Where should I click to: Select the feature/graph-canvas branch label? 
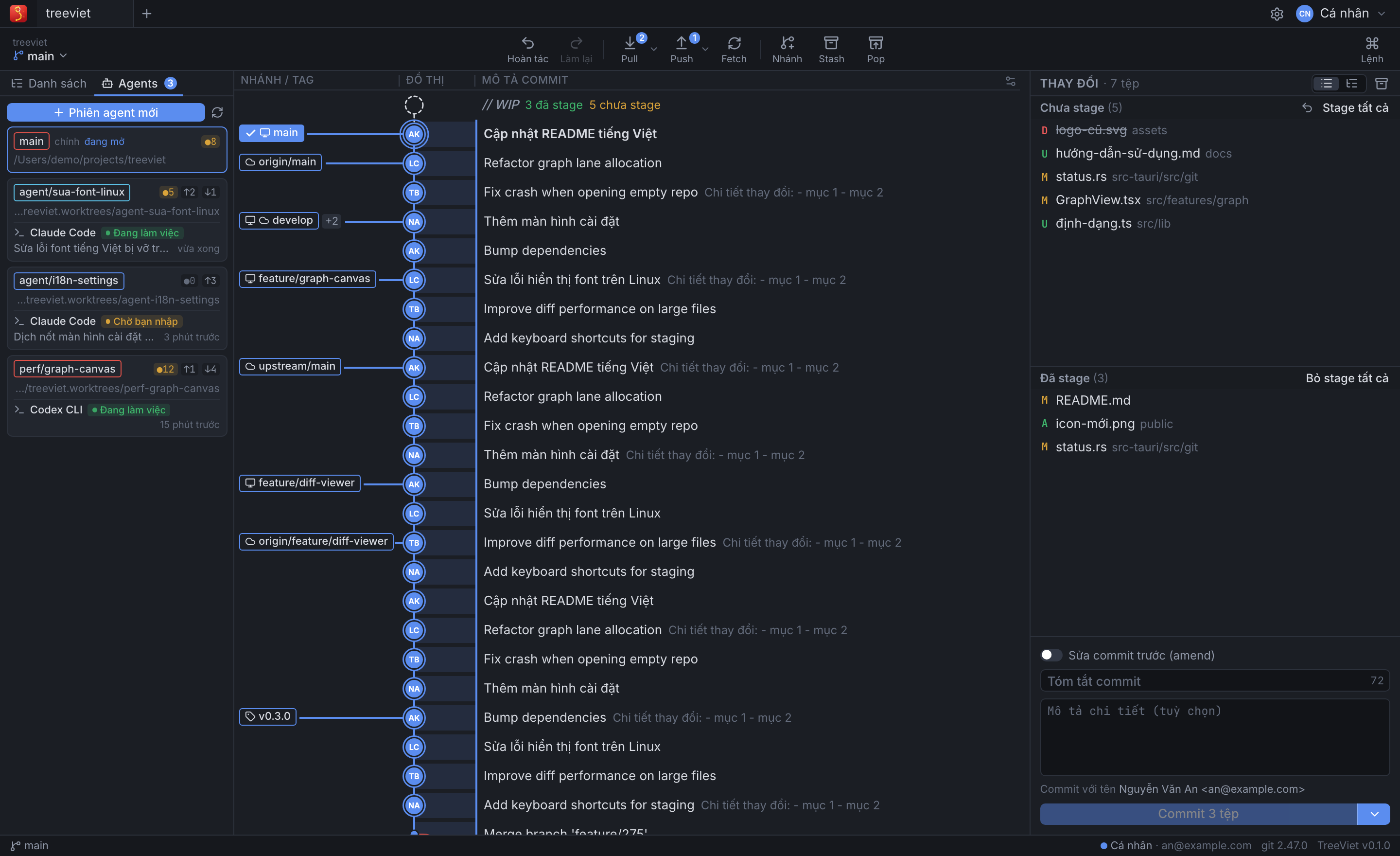(x=307, y=279)
